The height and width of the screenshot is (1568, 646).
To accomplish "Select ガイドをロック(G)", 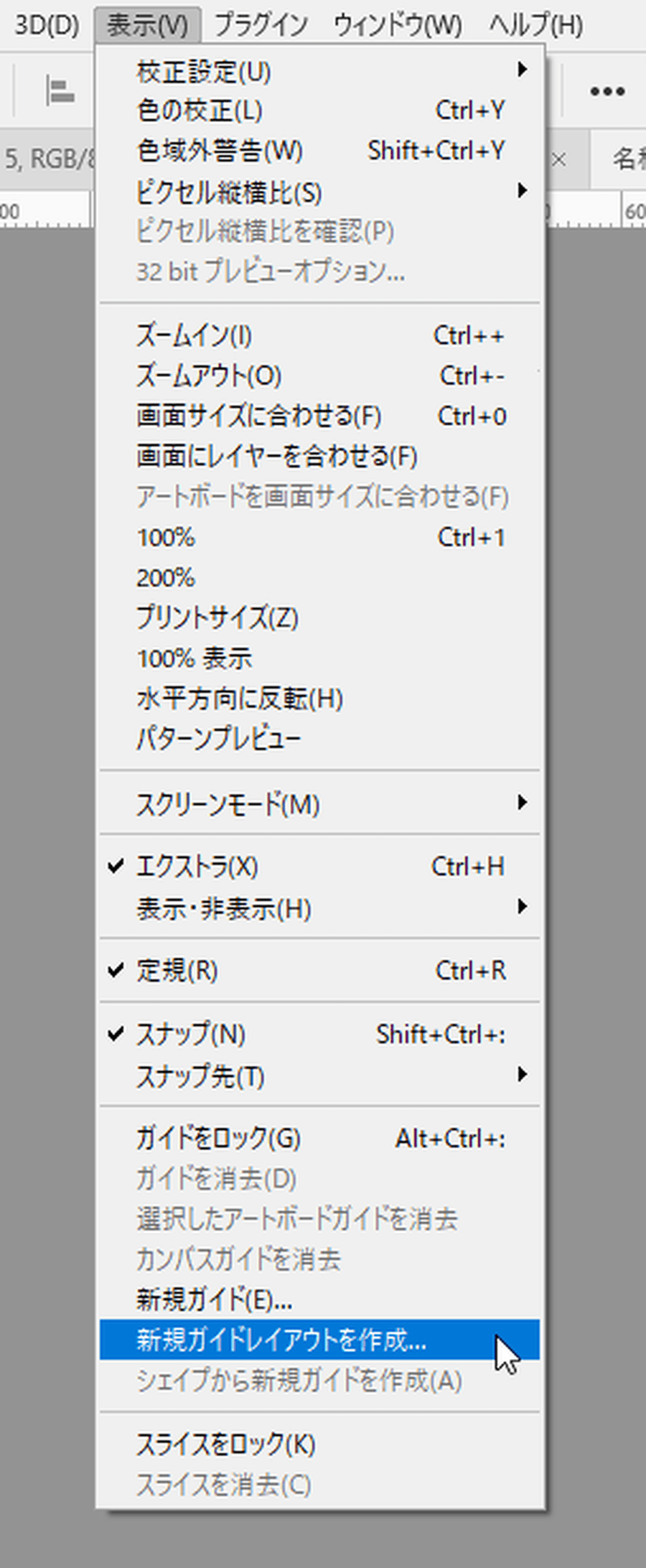I will point(218,1138).
